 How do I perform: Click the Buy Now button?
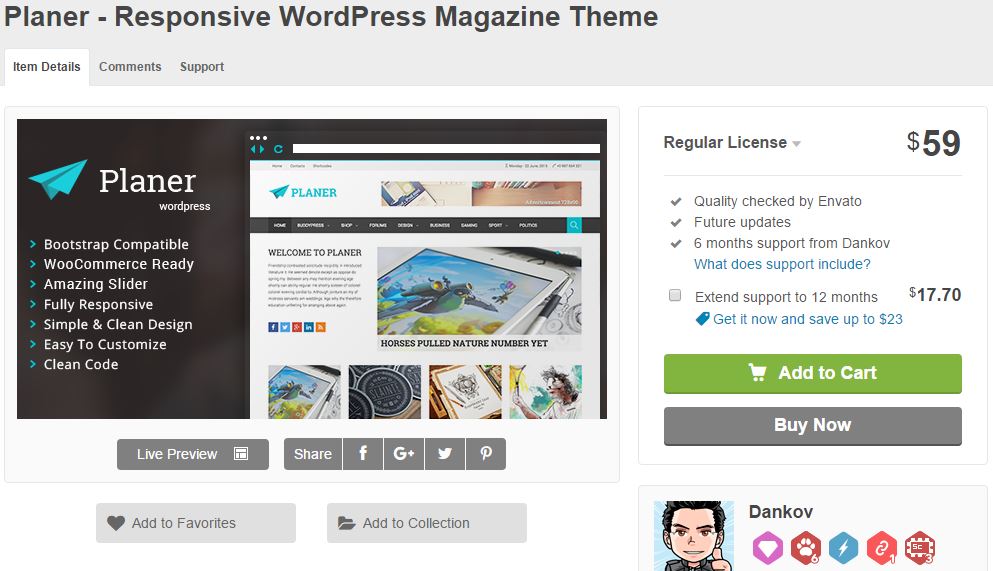(813, 425)
